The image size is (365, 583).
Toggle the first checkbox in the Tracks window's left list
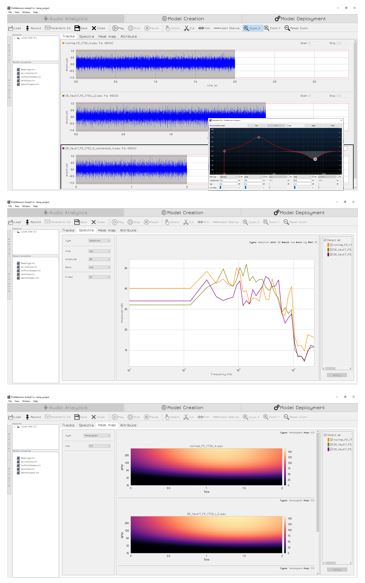pos(18,70)
